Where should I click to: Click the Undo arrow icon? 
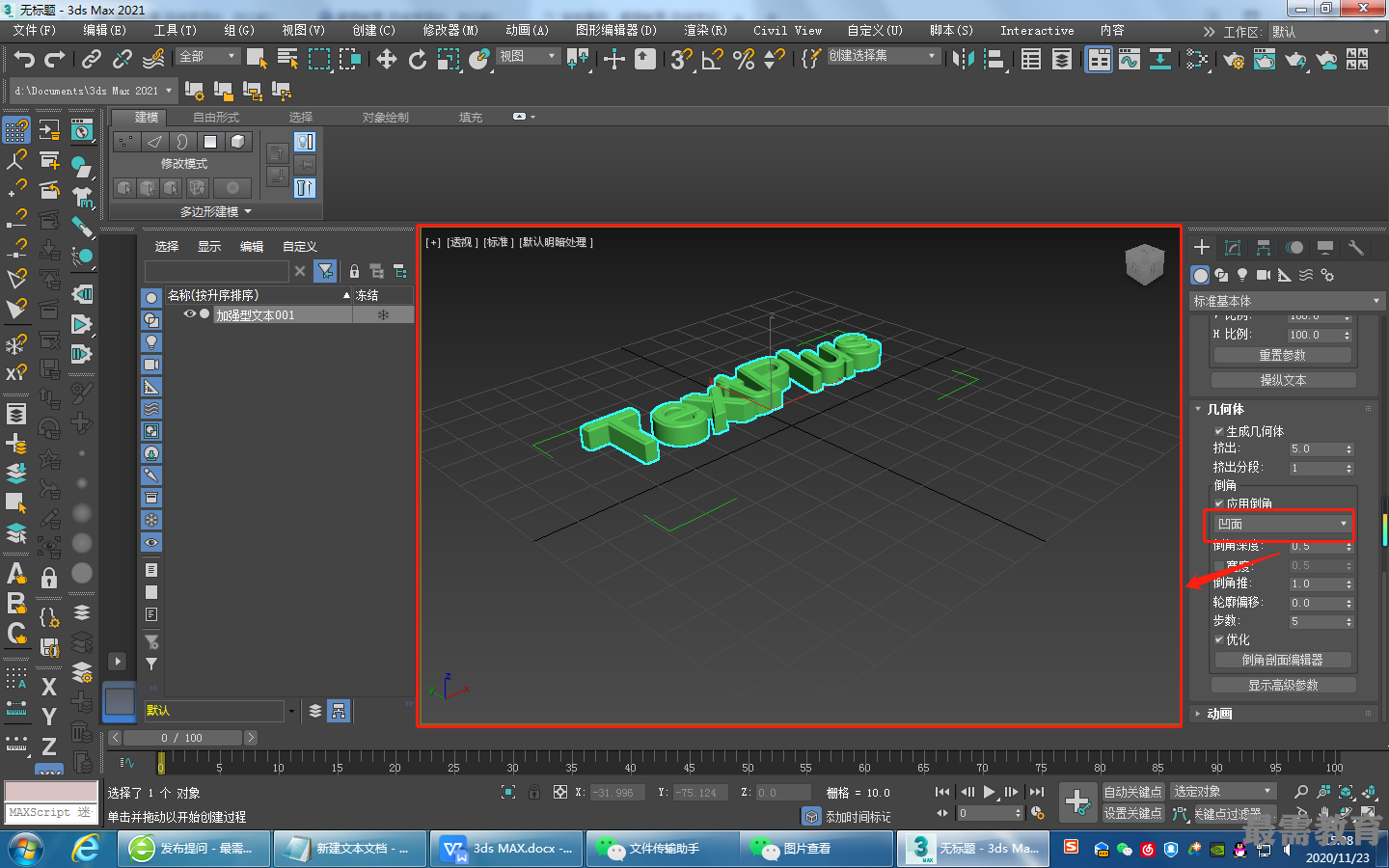(24, 60)
